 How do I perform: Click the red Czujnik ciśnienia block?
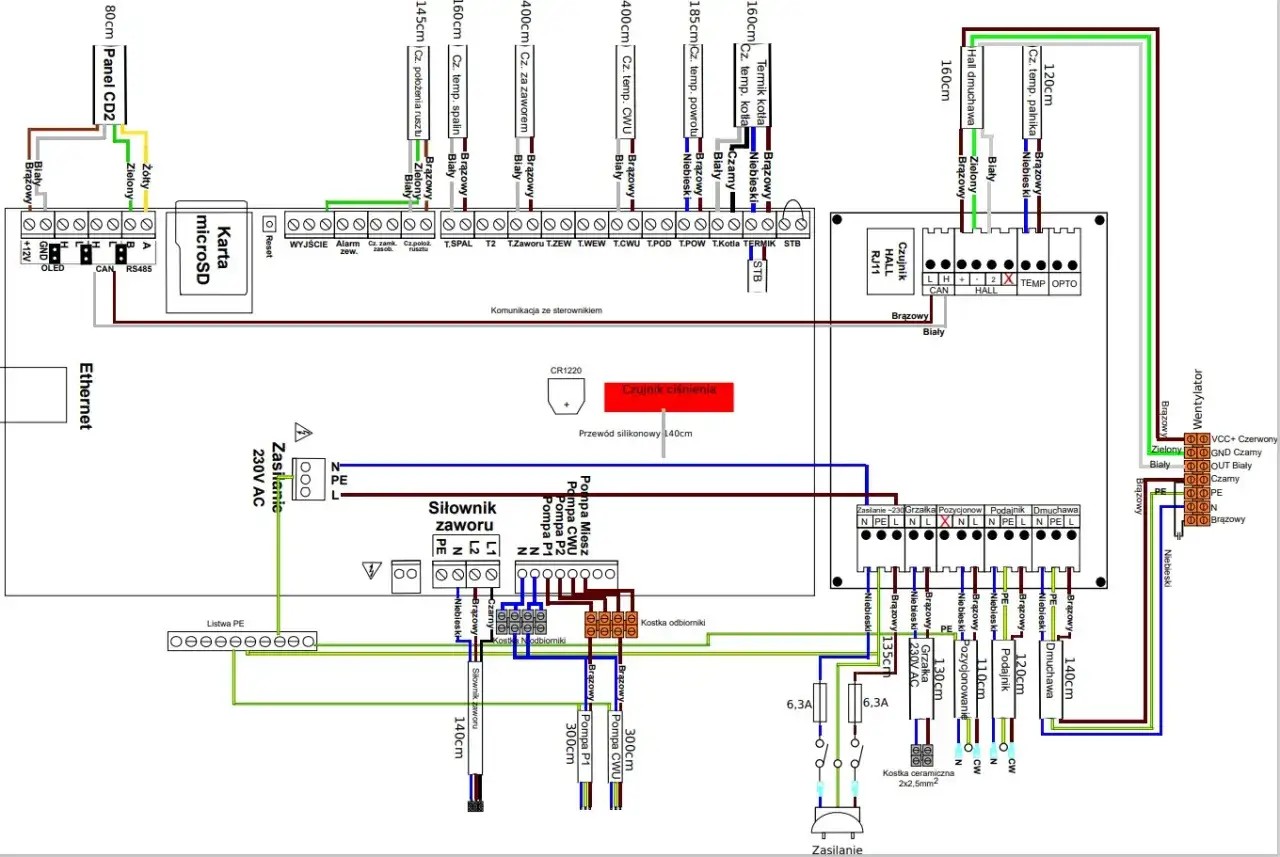(x=668, y=396)
